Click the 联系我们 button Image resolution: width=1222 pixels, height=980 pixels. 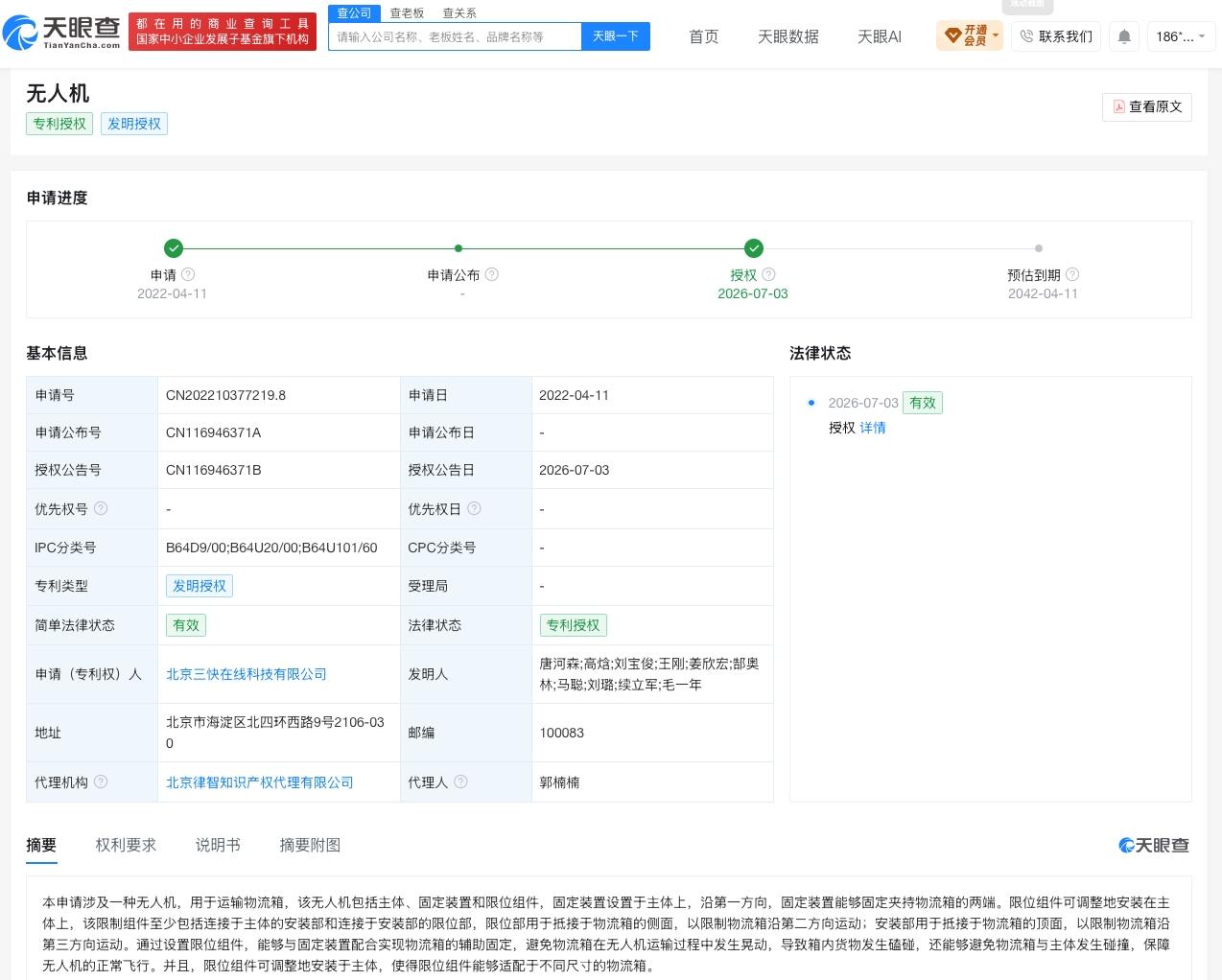(x=1055, y=36)
